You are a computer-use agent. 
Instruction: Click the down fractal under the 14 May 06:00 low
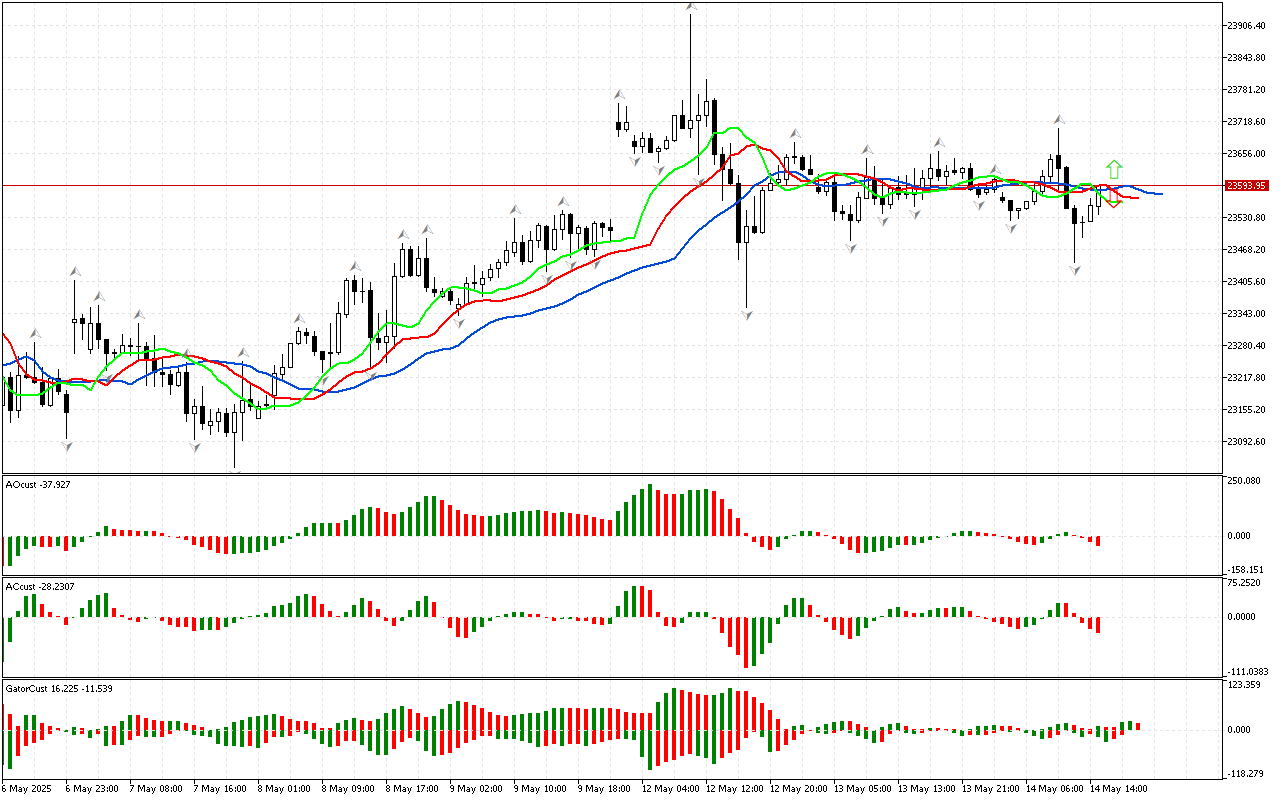coord(1075,270)
